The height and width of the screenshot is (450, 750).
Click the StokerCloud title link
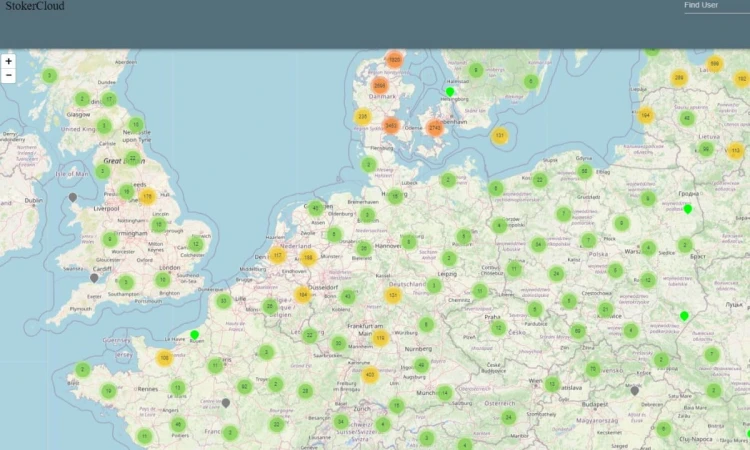[35, 6]
